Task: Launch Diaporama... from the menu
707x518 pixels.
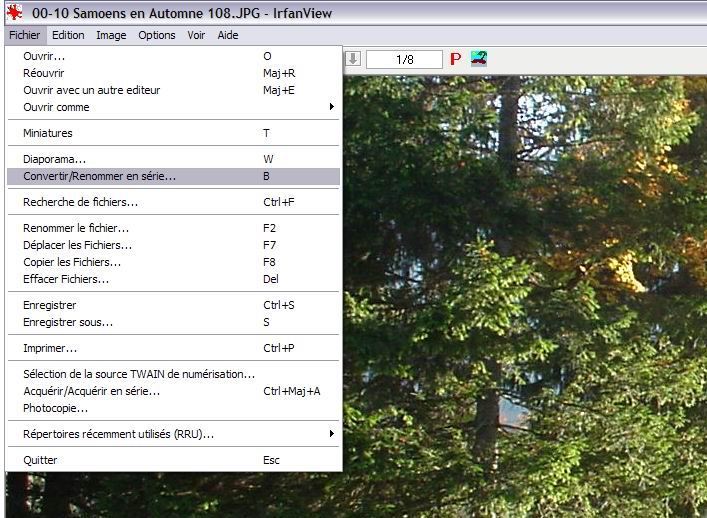Action: click(174, 159)
